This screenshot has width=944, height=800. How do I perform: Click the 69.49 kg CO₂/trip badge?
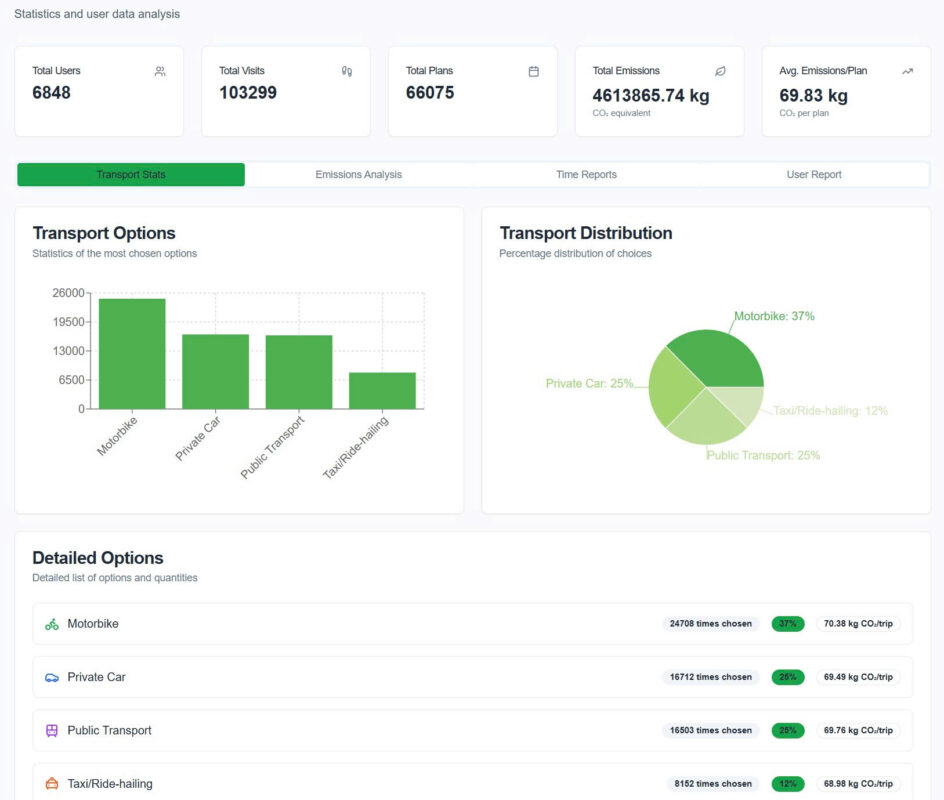[x=858, y=677]
